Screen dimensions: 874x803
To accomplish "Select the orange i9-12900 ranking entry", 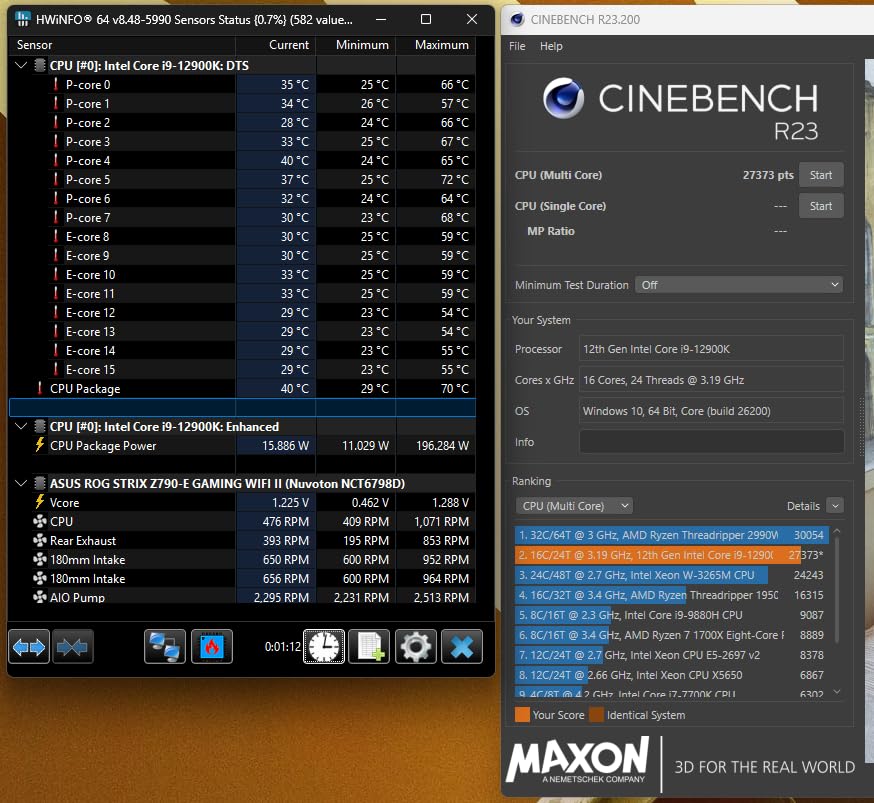I will coord(671,555).
